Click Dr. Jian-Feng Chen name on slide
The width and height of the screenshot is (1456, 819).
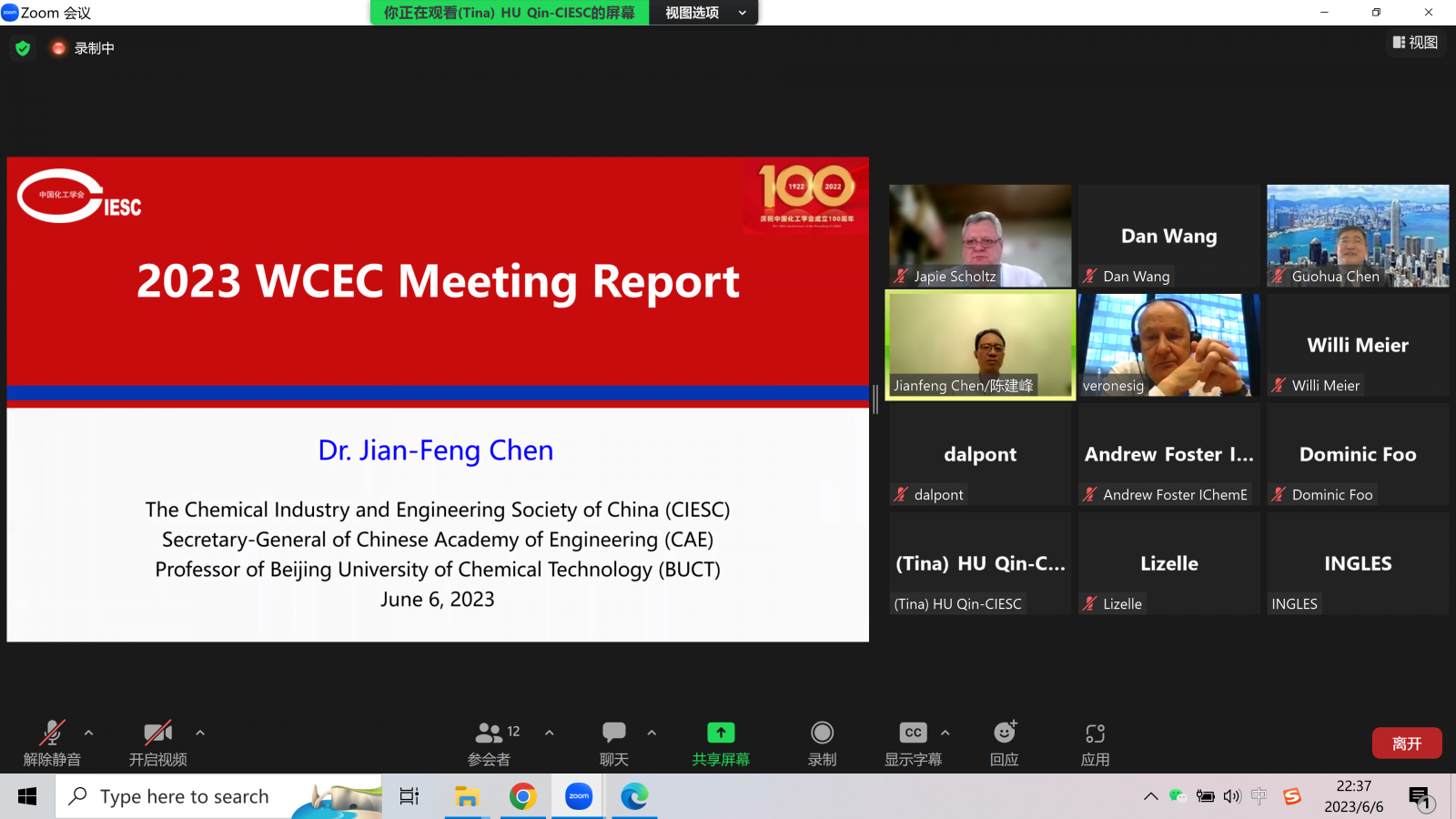(436, 450)
